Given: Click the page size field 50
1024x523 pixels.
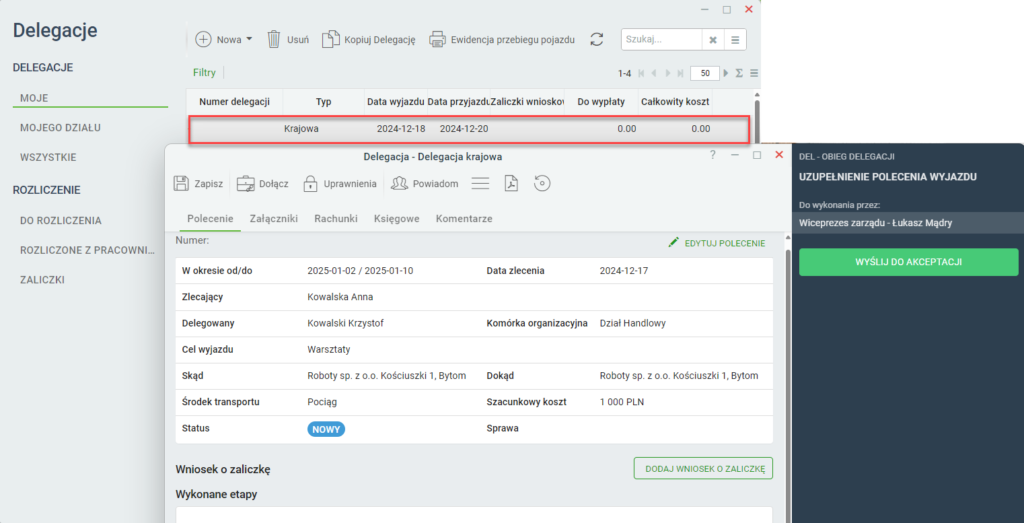Looking at the screenshot, I should [x=705, y=73].
